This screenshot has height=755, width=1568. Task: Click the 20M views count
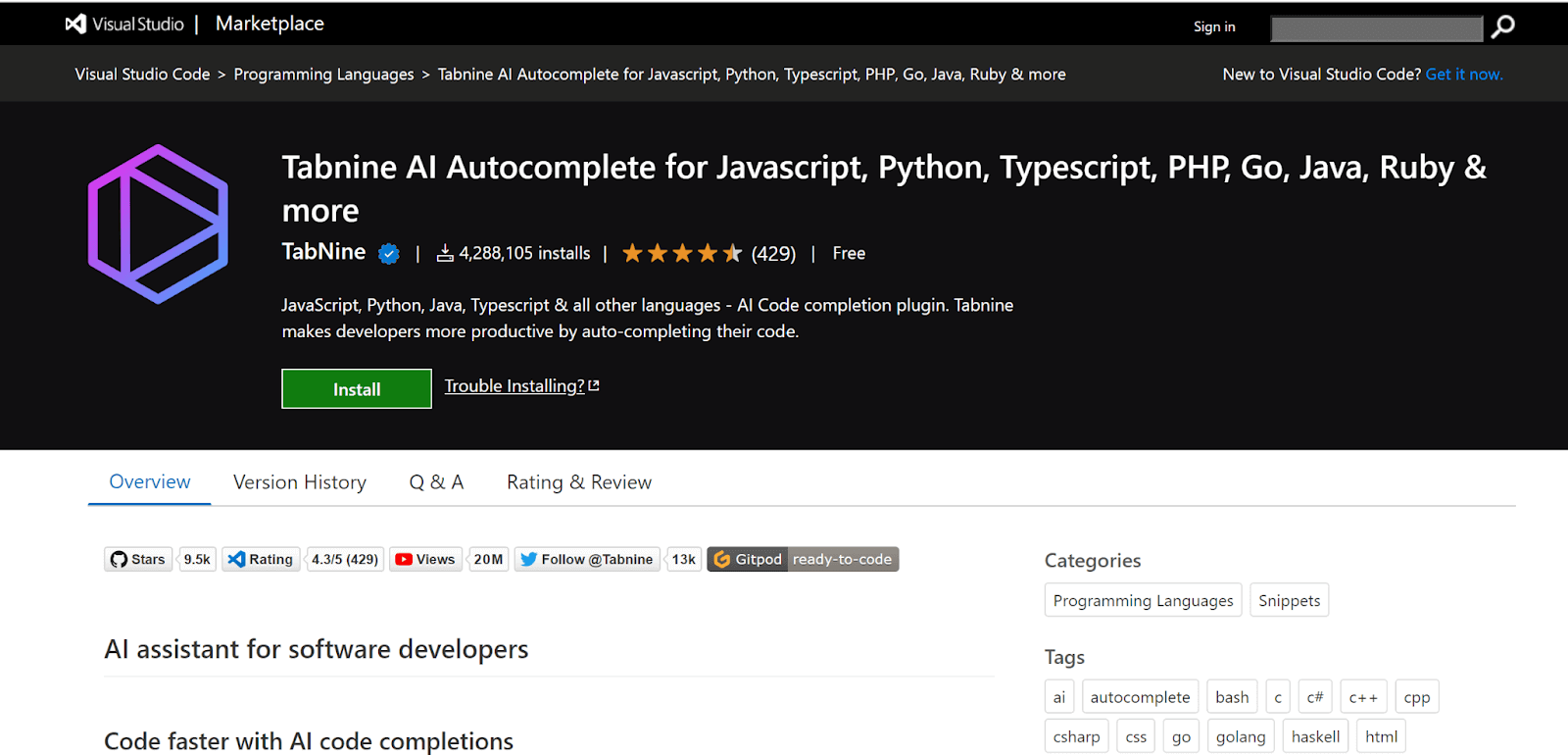coord(488,559)
